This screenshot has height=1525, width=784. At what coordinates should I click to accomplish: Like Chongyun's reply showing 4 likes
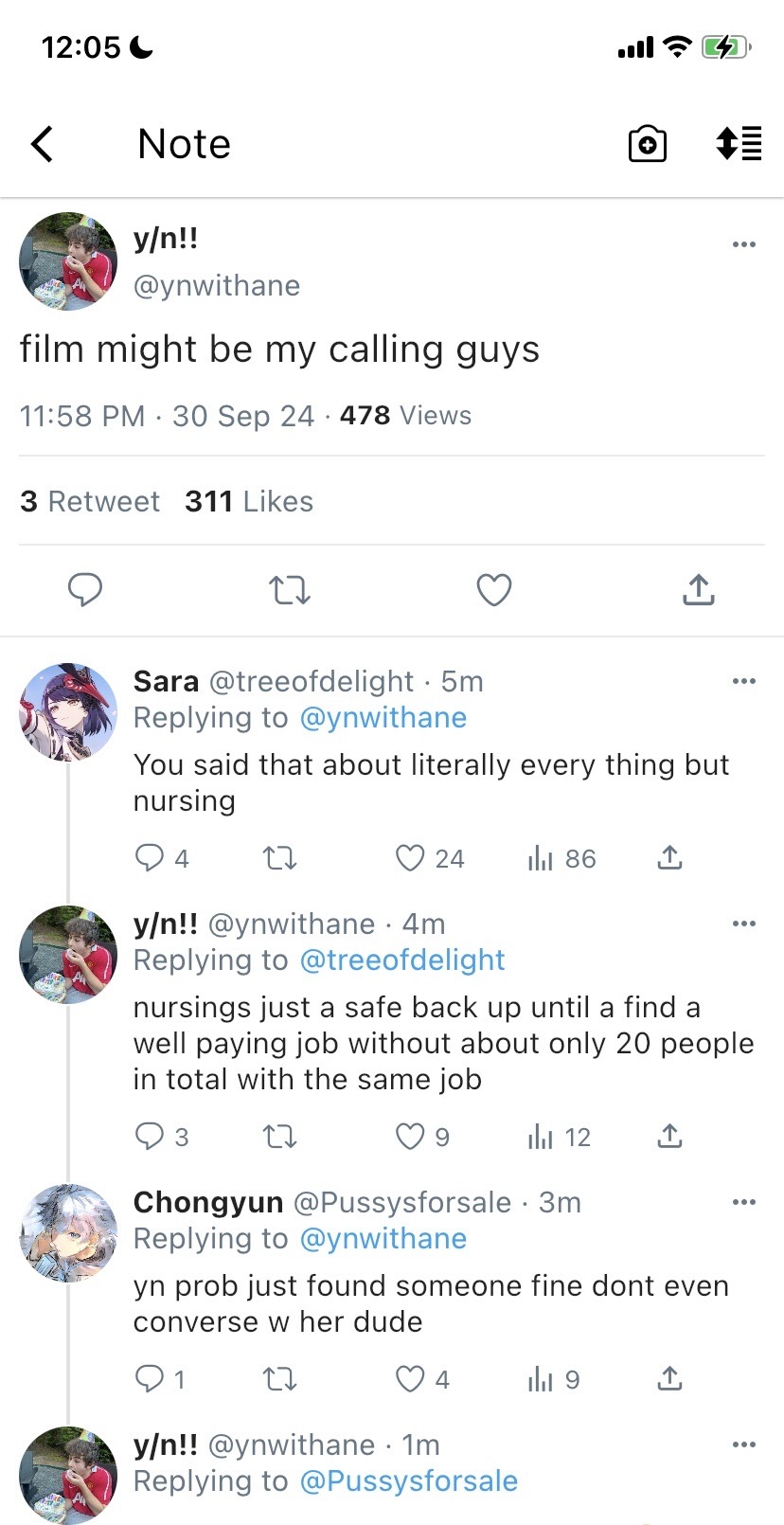tap(410, 1379)
